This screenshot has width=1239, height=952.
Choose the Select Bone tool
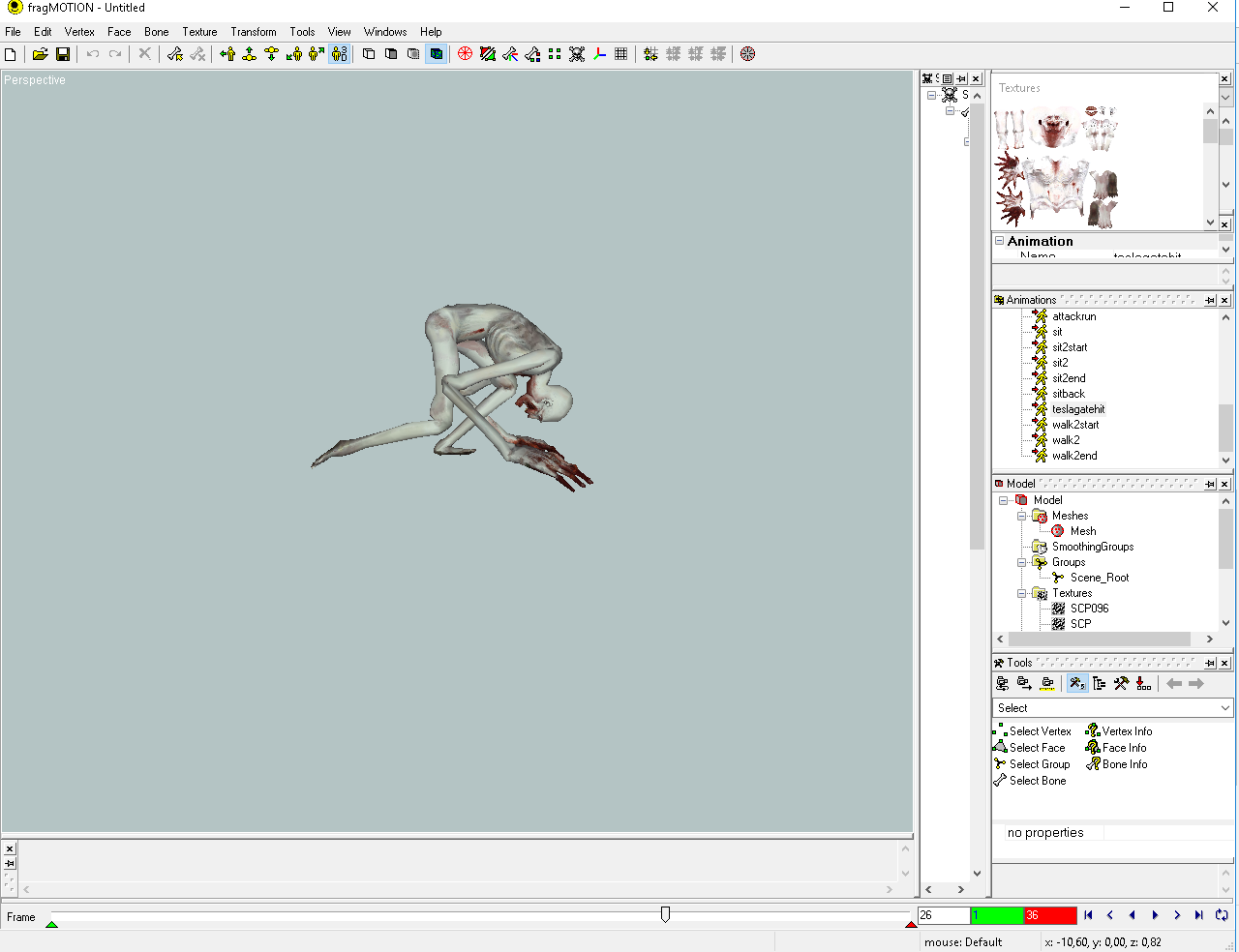[x=1030, y=781]
